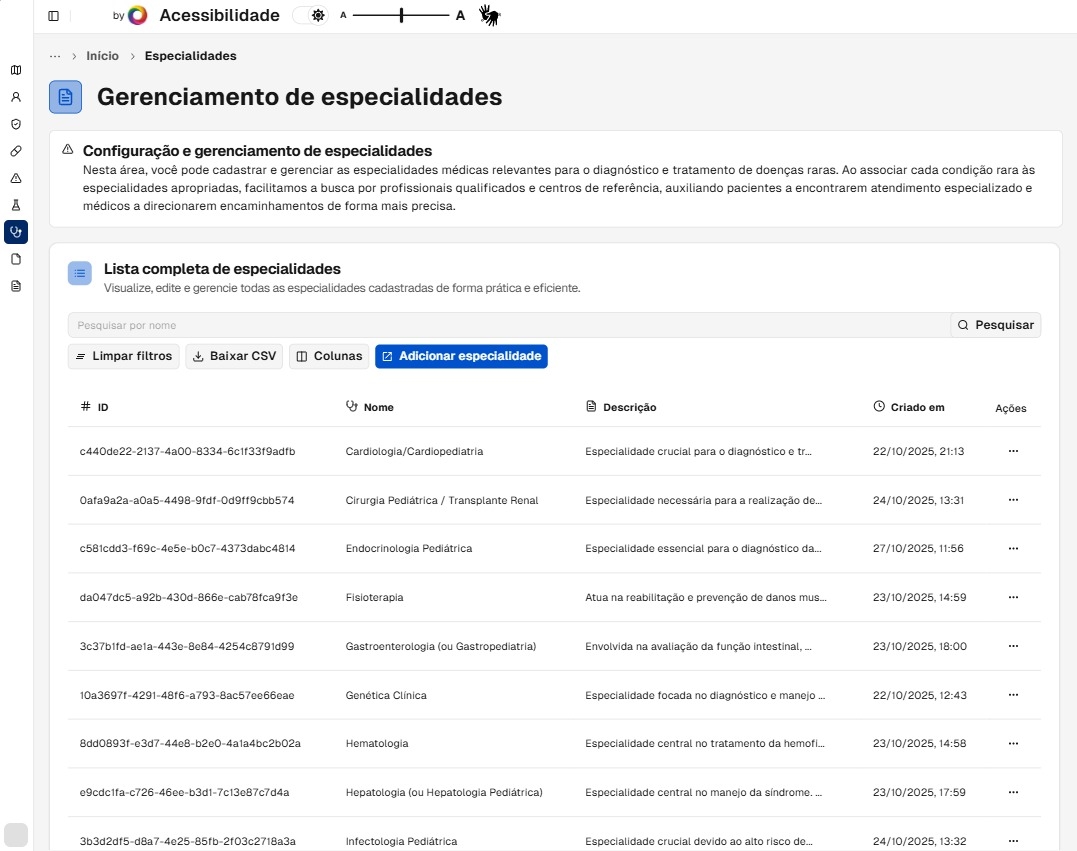
Task: Go to Início in breadcrumb
Action: 102,56
